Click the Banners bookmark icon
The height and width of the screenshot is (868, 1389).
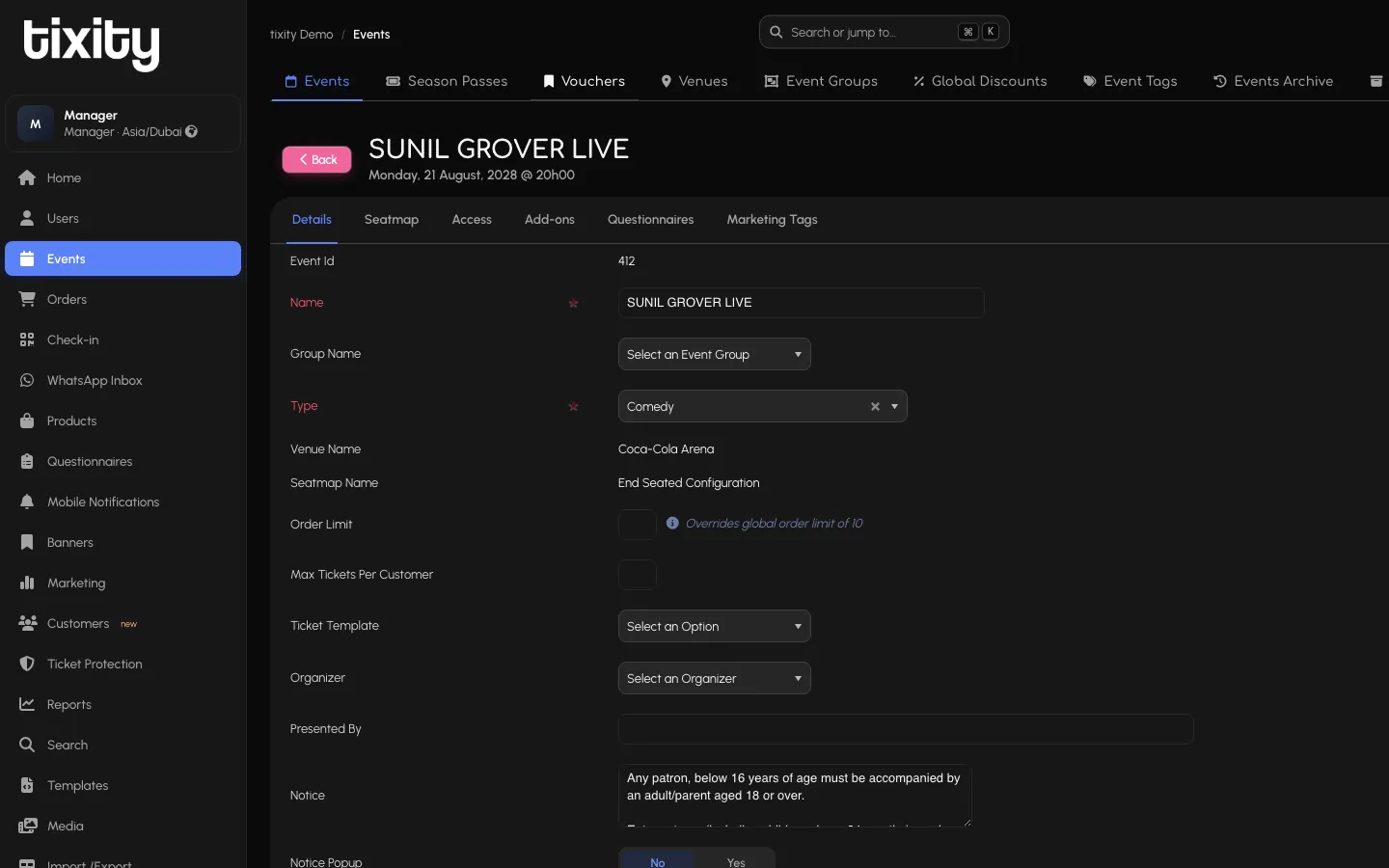pyautogui.click(x=27, y=542)
